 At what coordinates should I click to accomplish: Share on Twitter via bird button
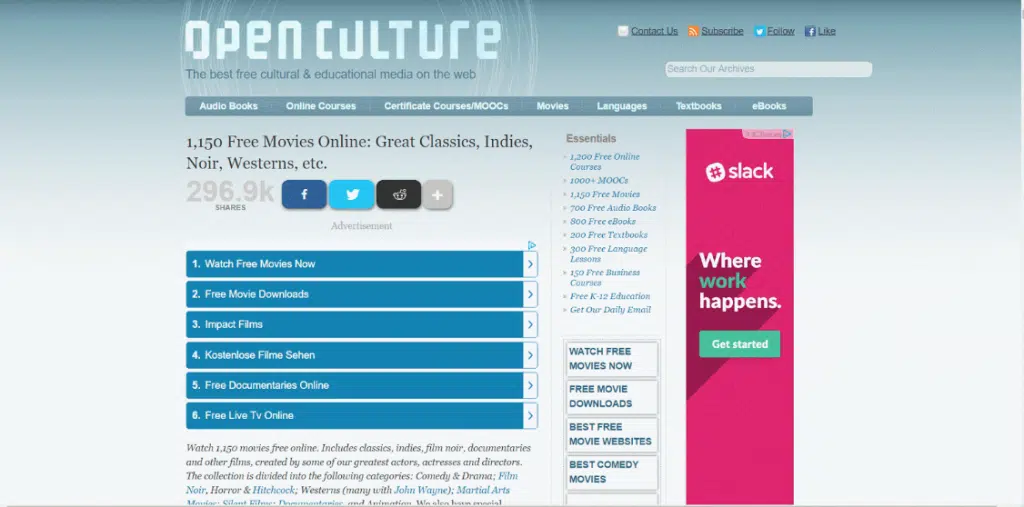point(352,195)
